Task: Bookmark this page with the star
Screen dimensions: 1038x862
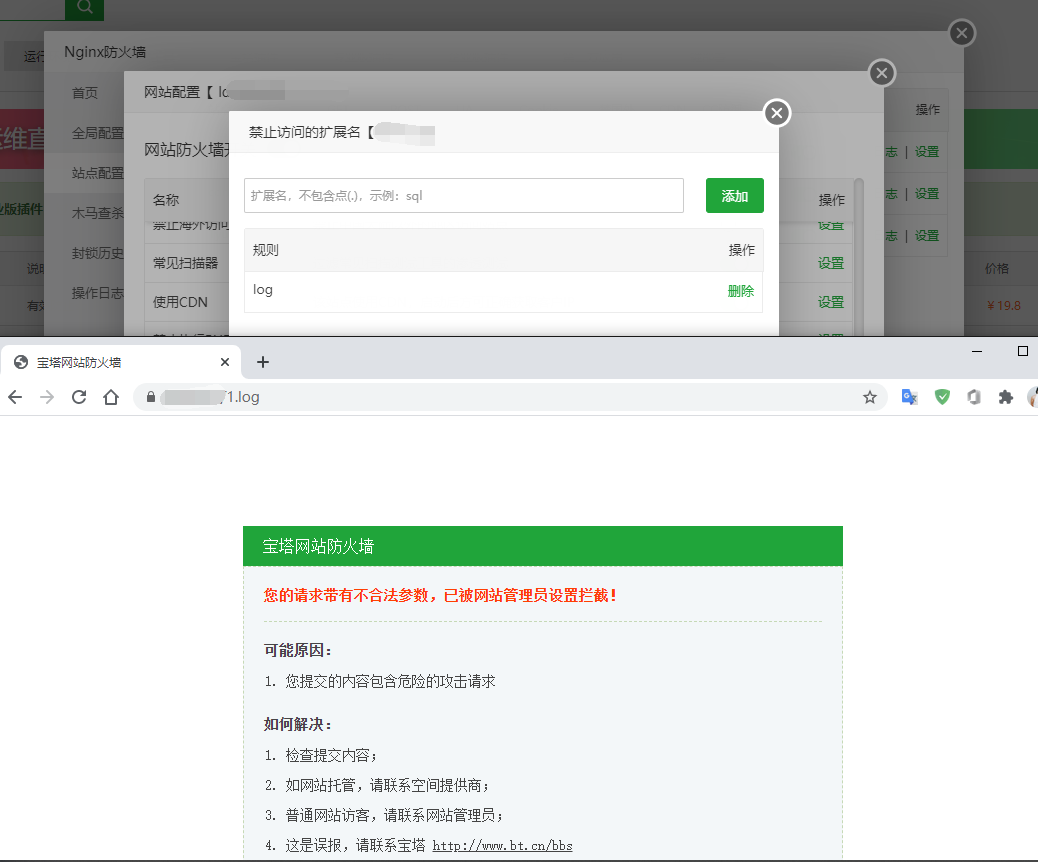Action: pos(870,397)
